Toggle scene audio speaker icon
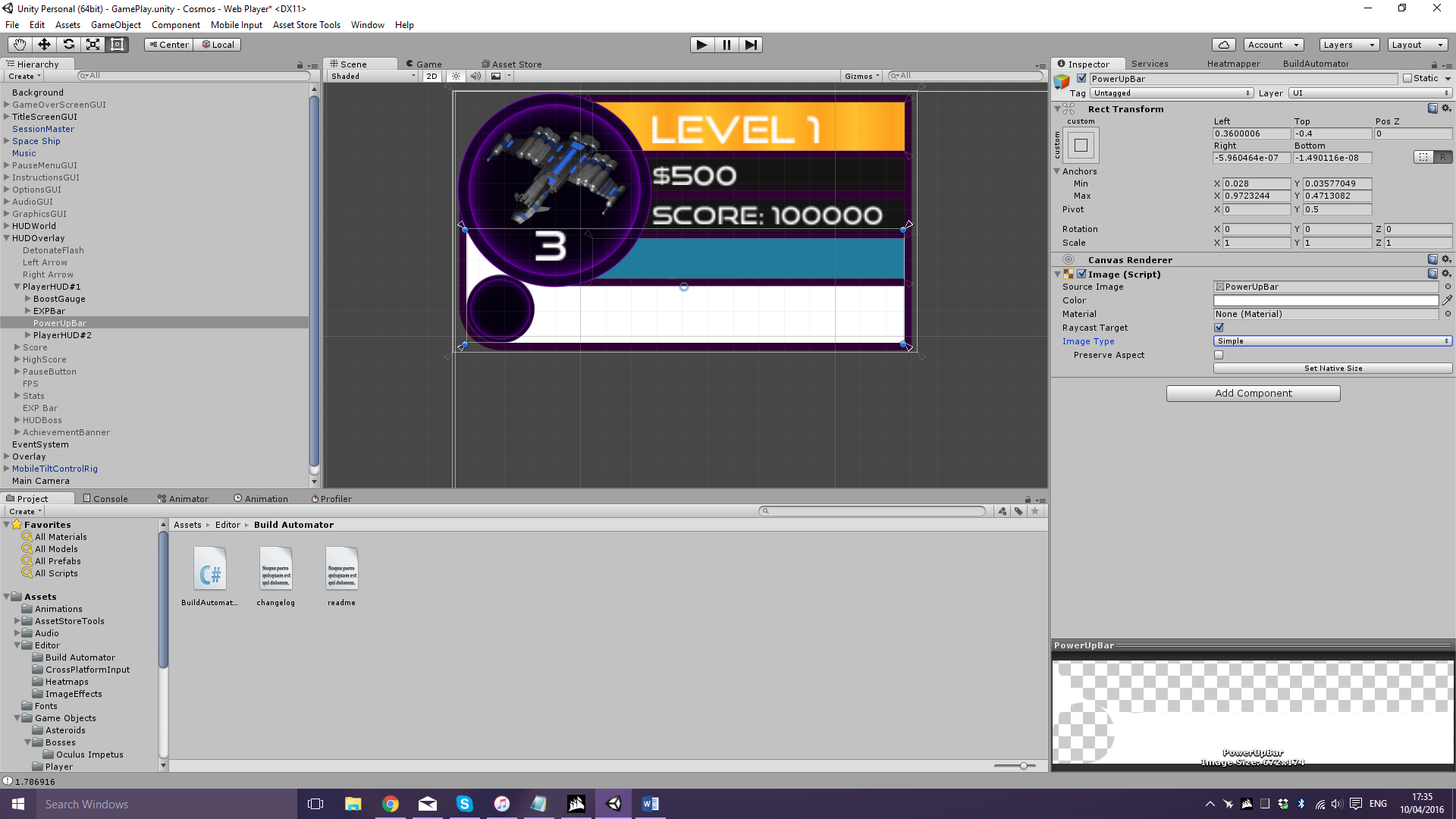This screenshot has width=1456, height=819. [x=475, y=76]
